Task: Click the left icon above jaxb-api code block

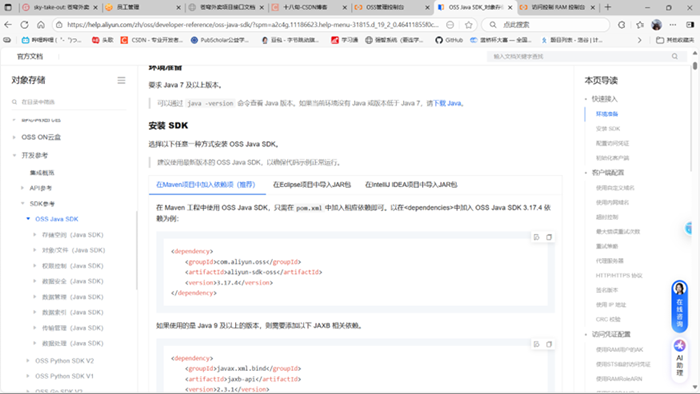Action: pos(537,344)
